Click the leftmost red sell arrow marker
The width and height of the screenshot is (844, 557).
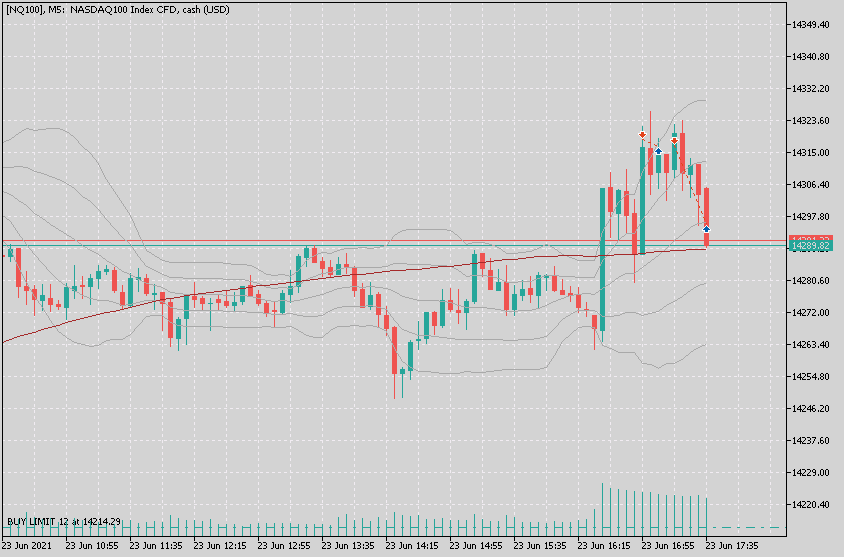click(642, 133)
